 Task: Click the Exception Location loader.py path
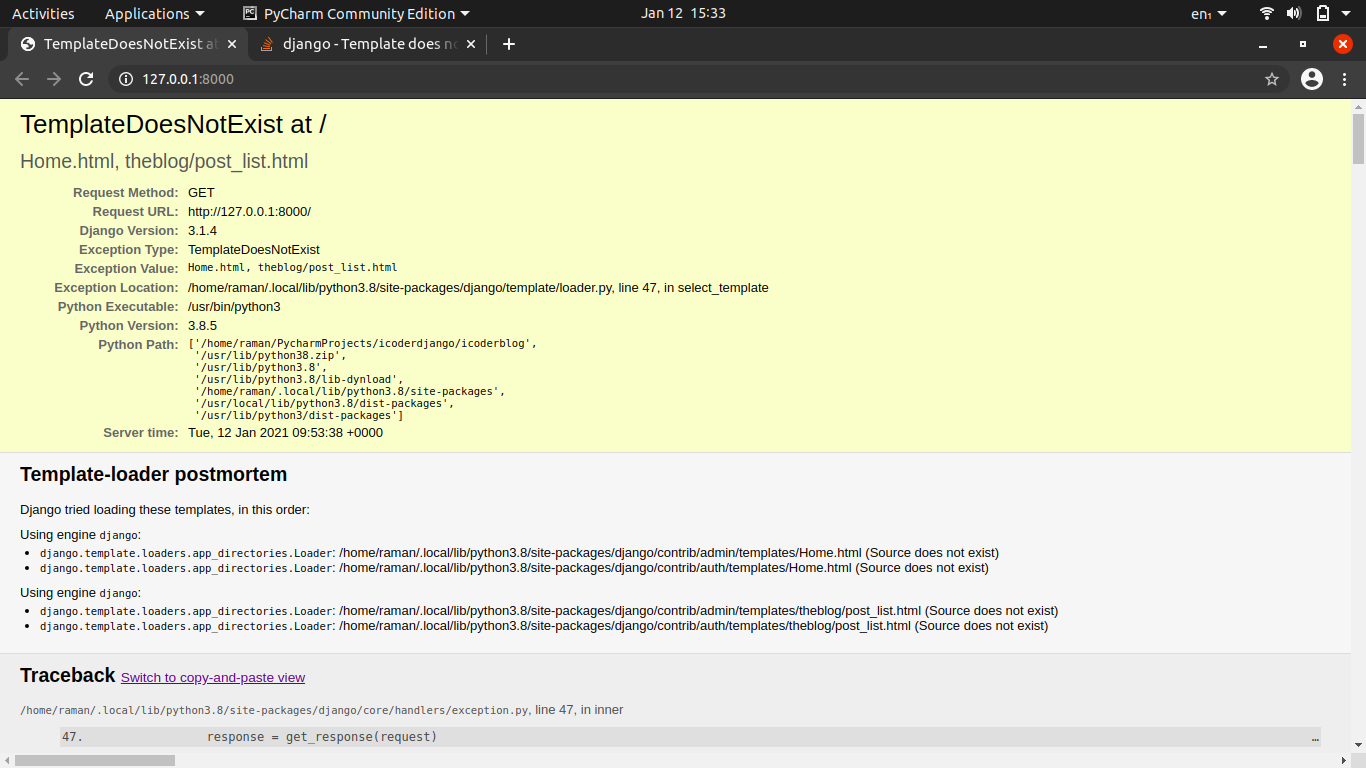pos(478,287)
